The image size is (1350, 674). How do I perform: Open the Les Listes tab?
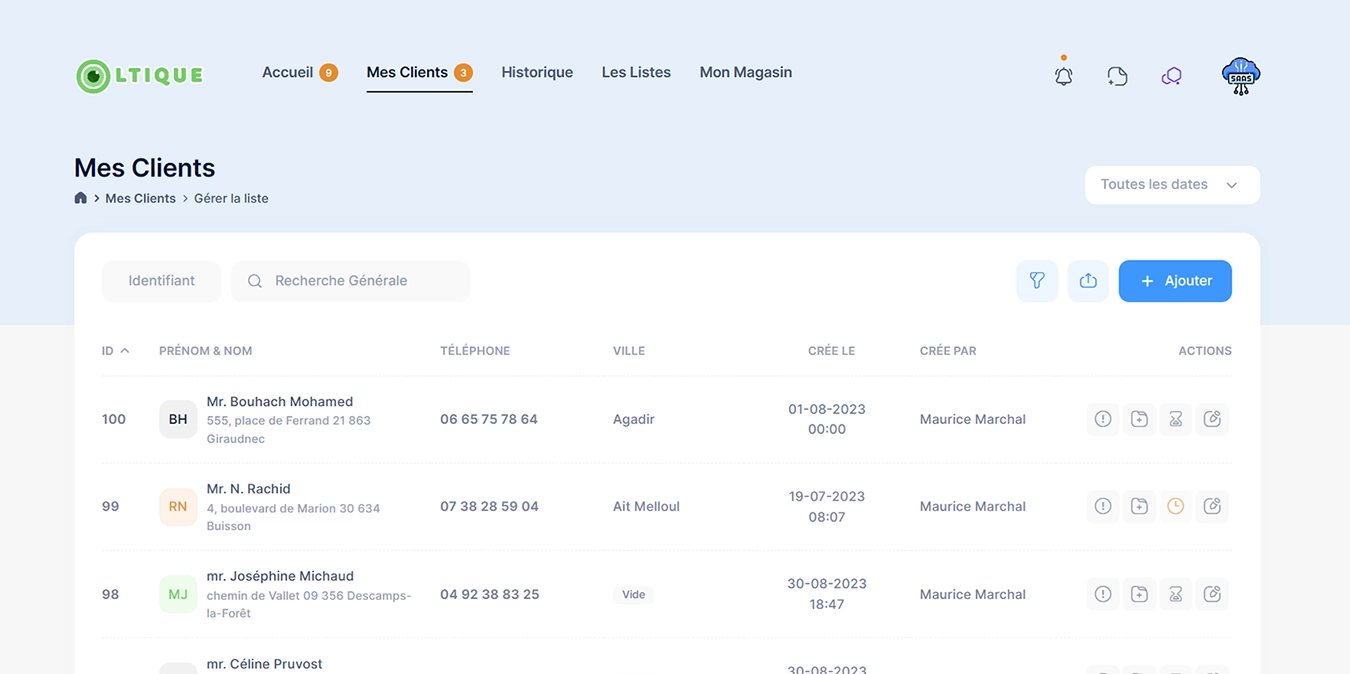(x=636, y=72)
